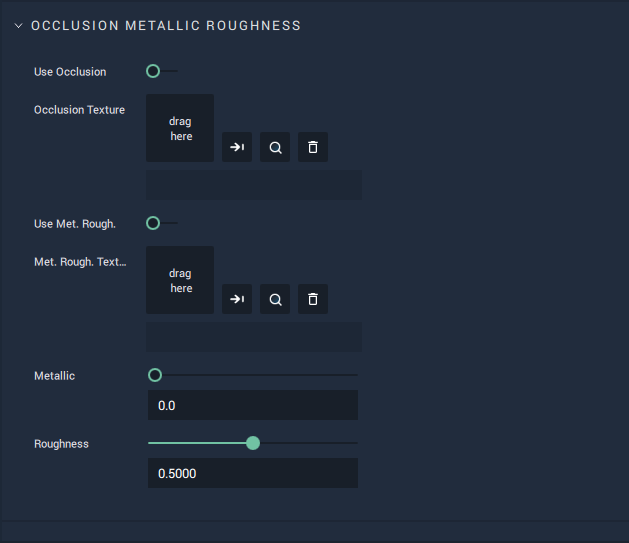Viewport: 629px width, 543px height.
Task: Remove Met. Rough. Texture with trash icon
Action: (313, 299)
